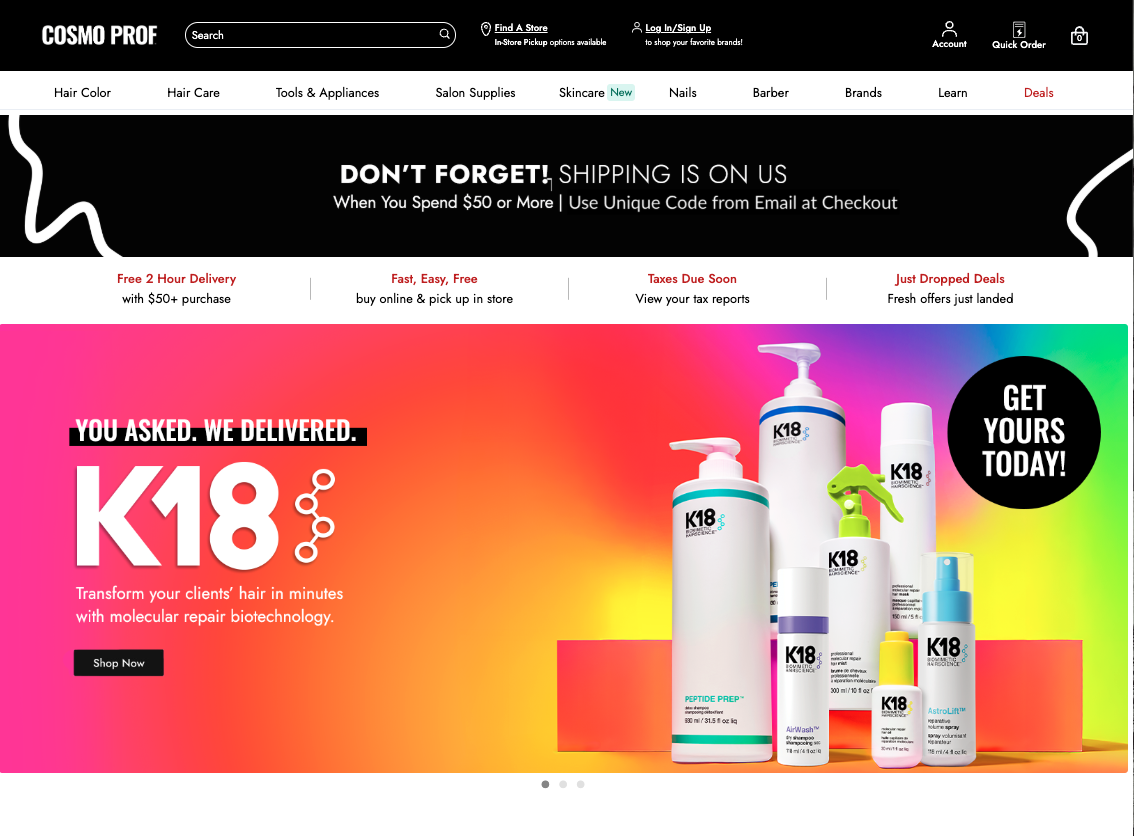Open the shopping bag cart icon

click(x=1079, y=36)
